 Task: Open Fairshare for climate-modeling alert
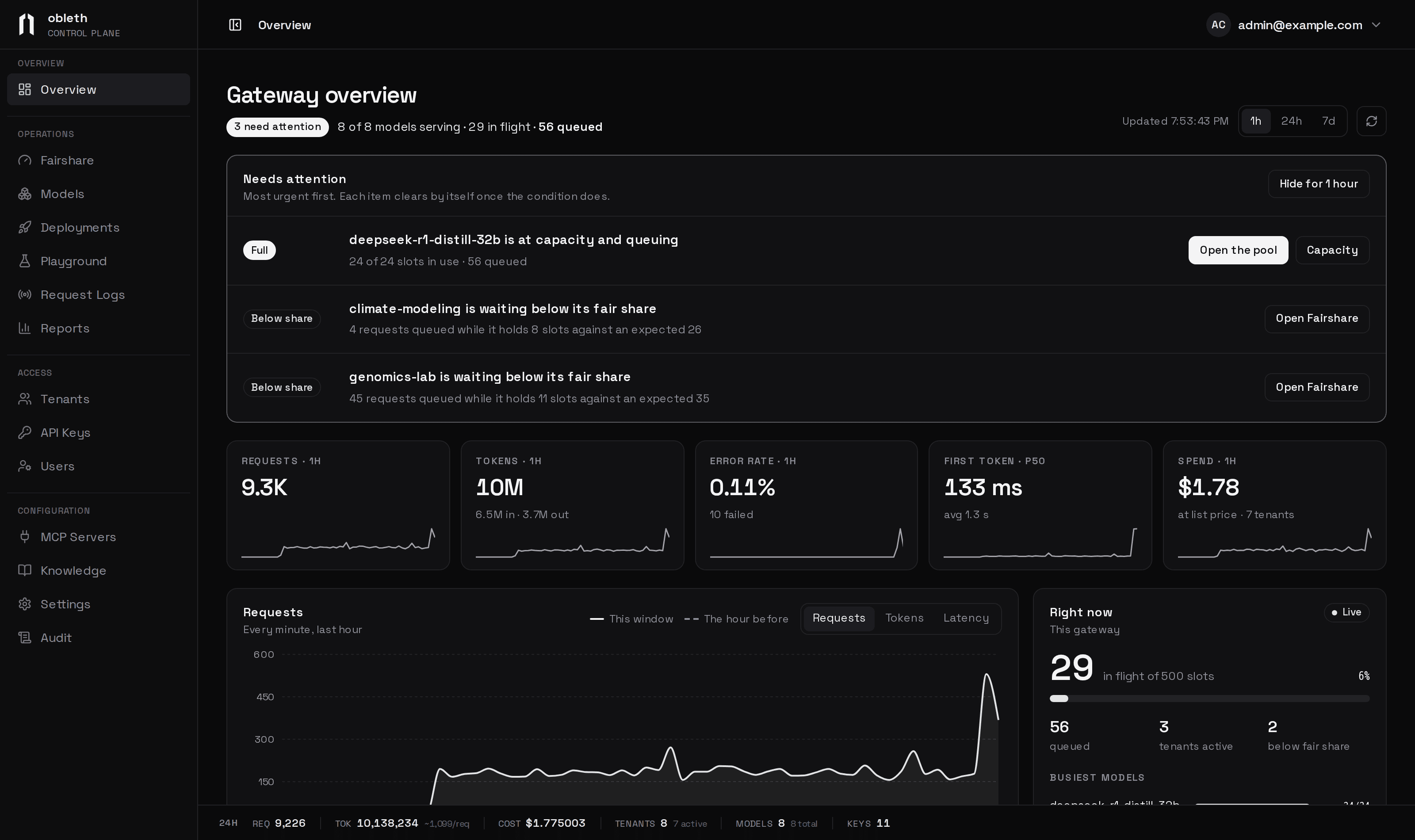(1316, 319)
